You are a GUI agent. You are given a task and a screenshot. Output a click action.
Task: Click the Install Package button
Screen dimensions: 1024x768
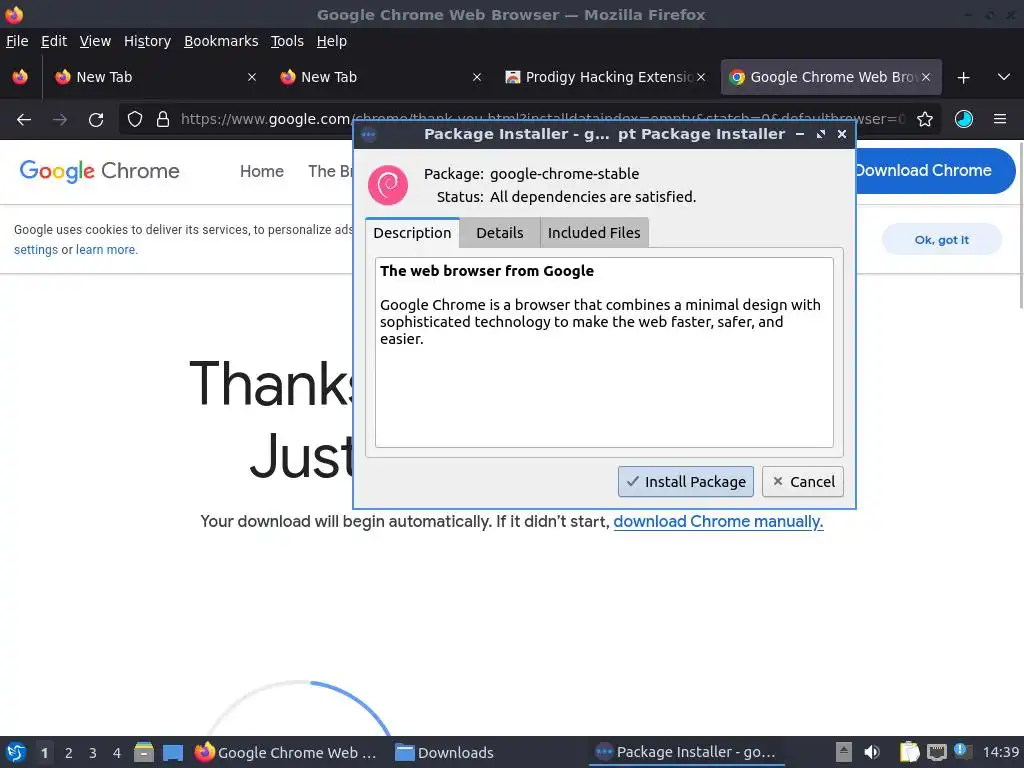[x=686, y=481]
